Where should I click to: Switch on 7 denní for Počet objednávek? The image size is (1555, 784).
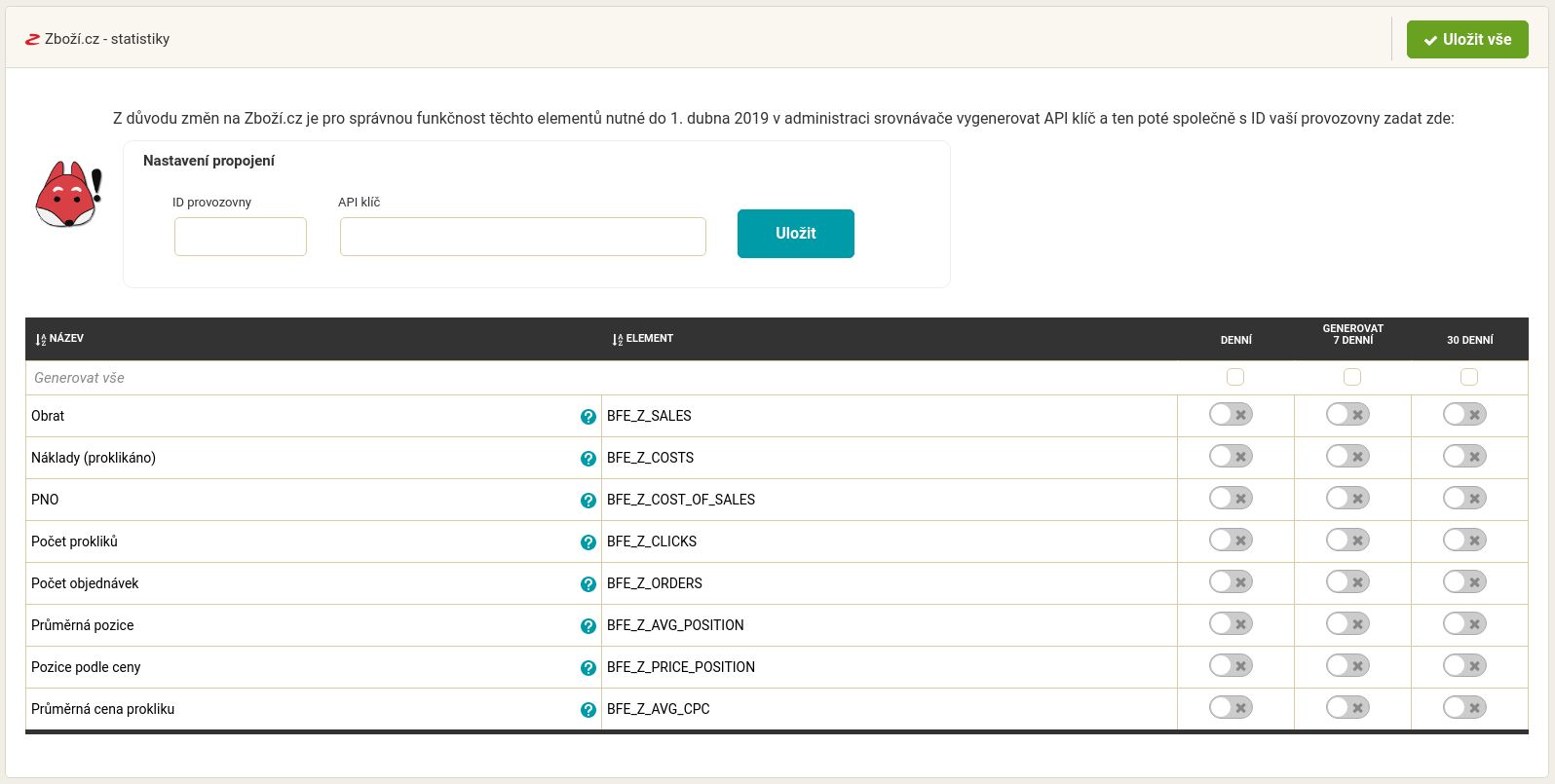click(1347, 582)
